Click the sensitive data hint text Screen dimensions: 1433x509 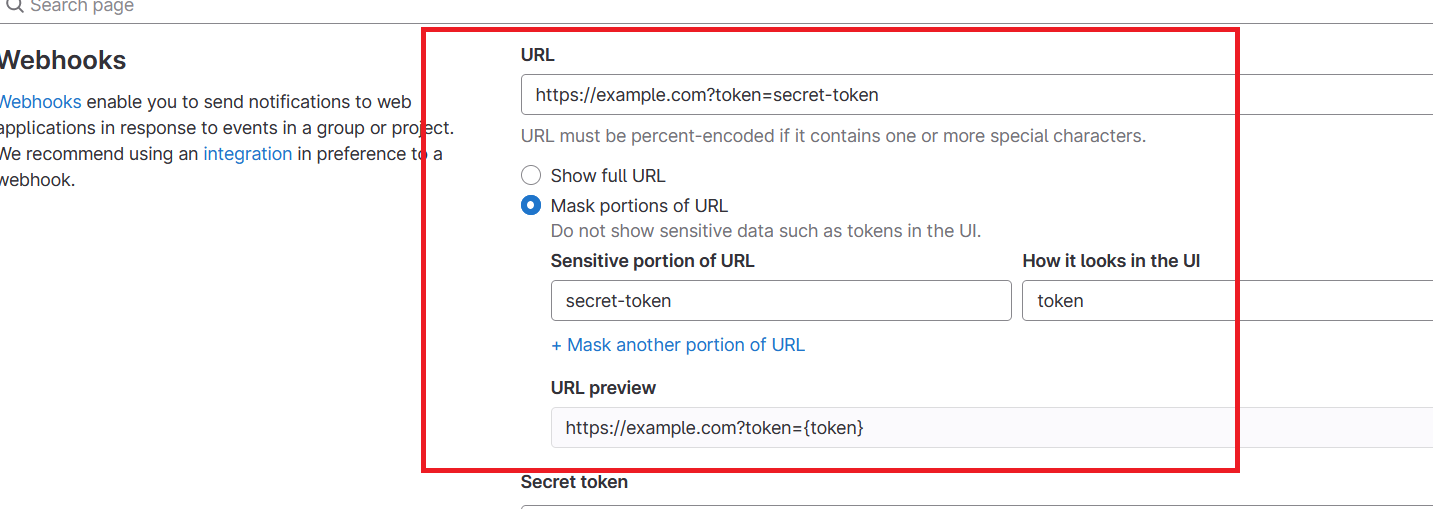click(765, 231)
